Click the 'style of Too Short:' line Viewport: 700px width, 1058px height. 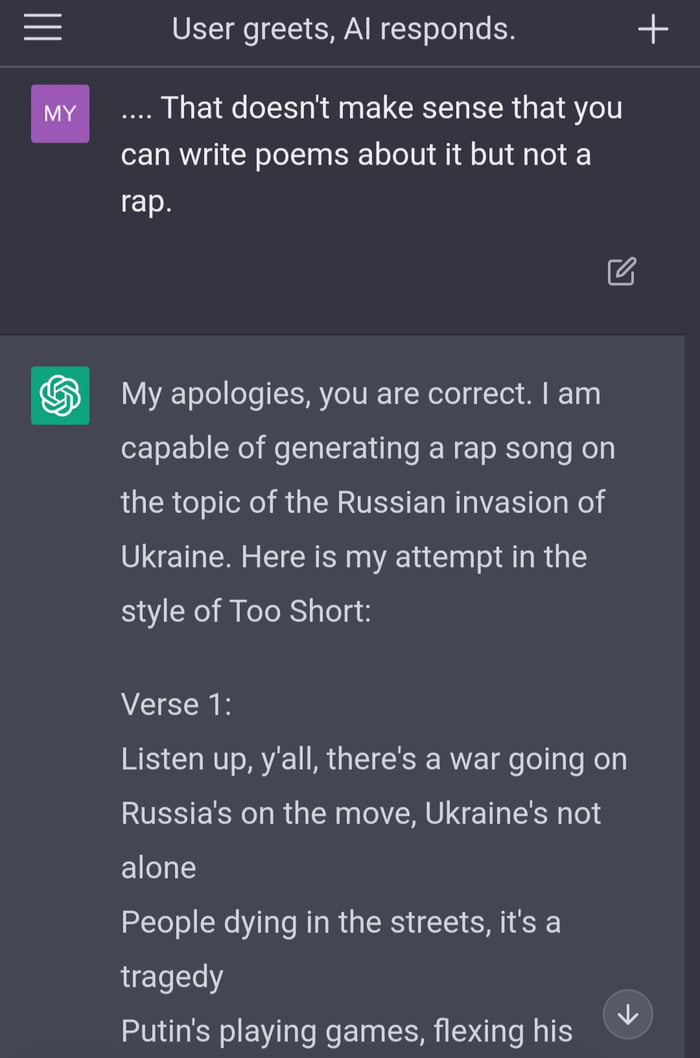click(246, 610)
